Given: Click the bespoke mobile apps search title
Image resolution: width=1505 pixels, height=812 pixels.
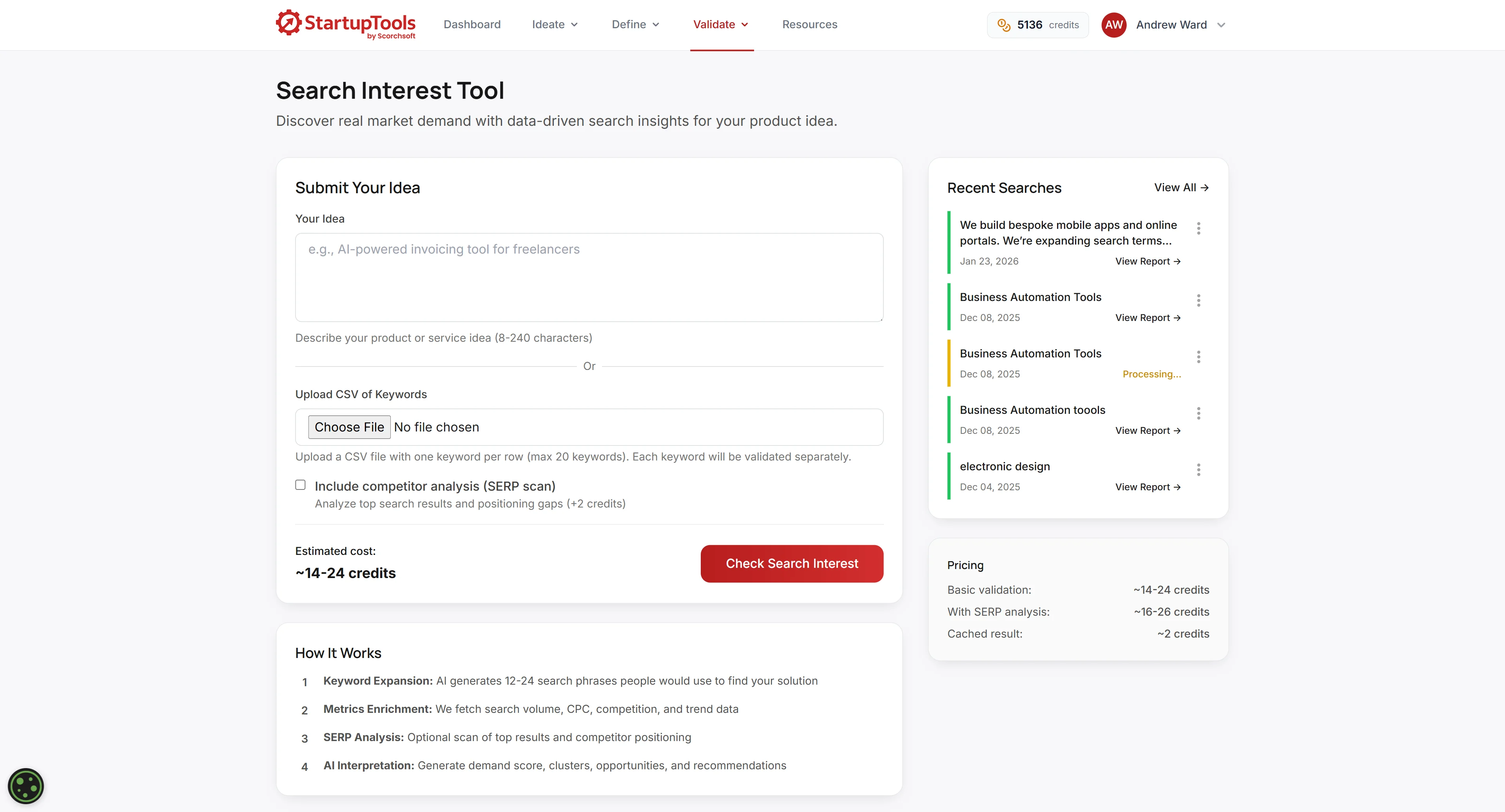Looking at the screenshot, I should point(1068,233).
